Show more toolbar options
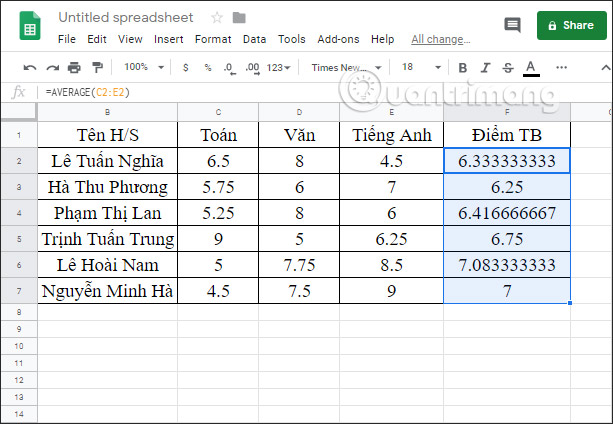The image size is (613, 424). click(561, 68)
